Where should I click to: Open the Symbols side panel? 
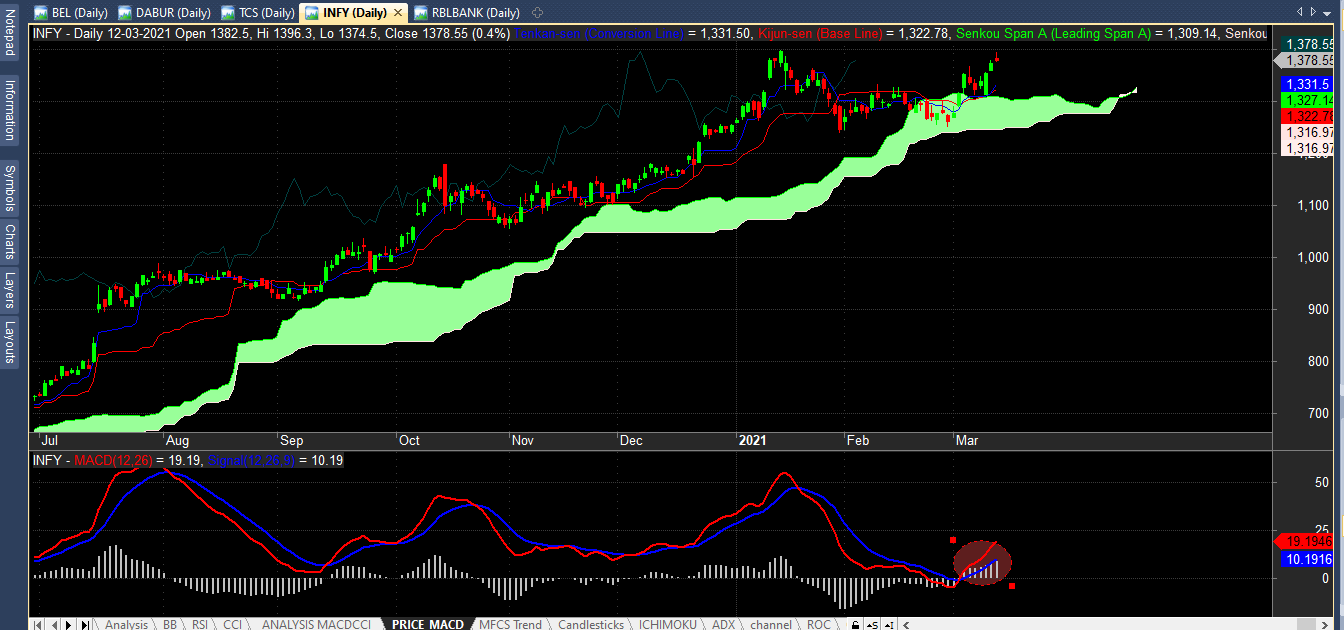9,187
